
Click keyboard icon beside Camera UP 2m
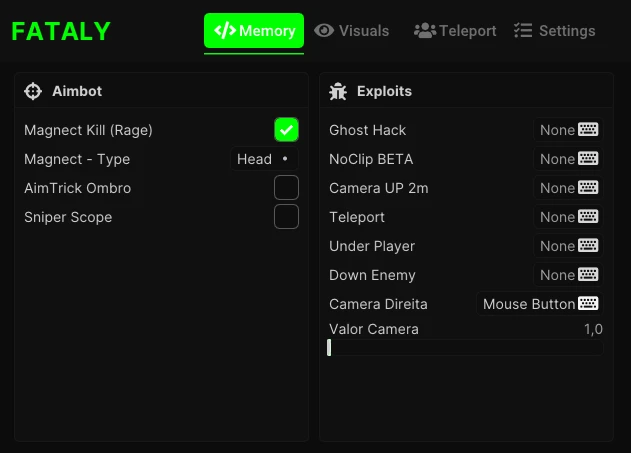point(588,188)
